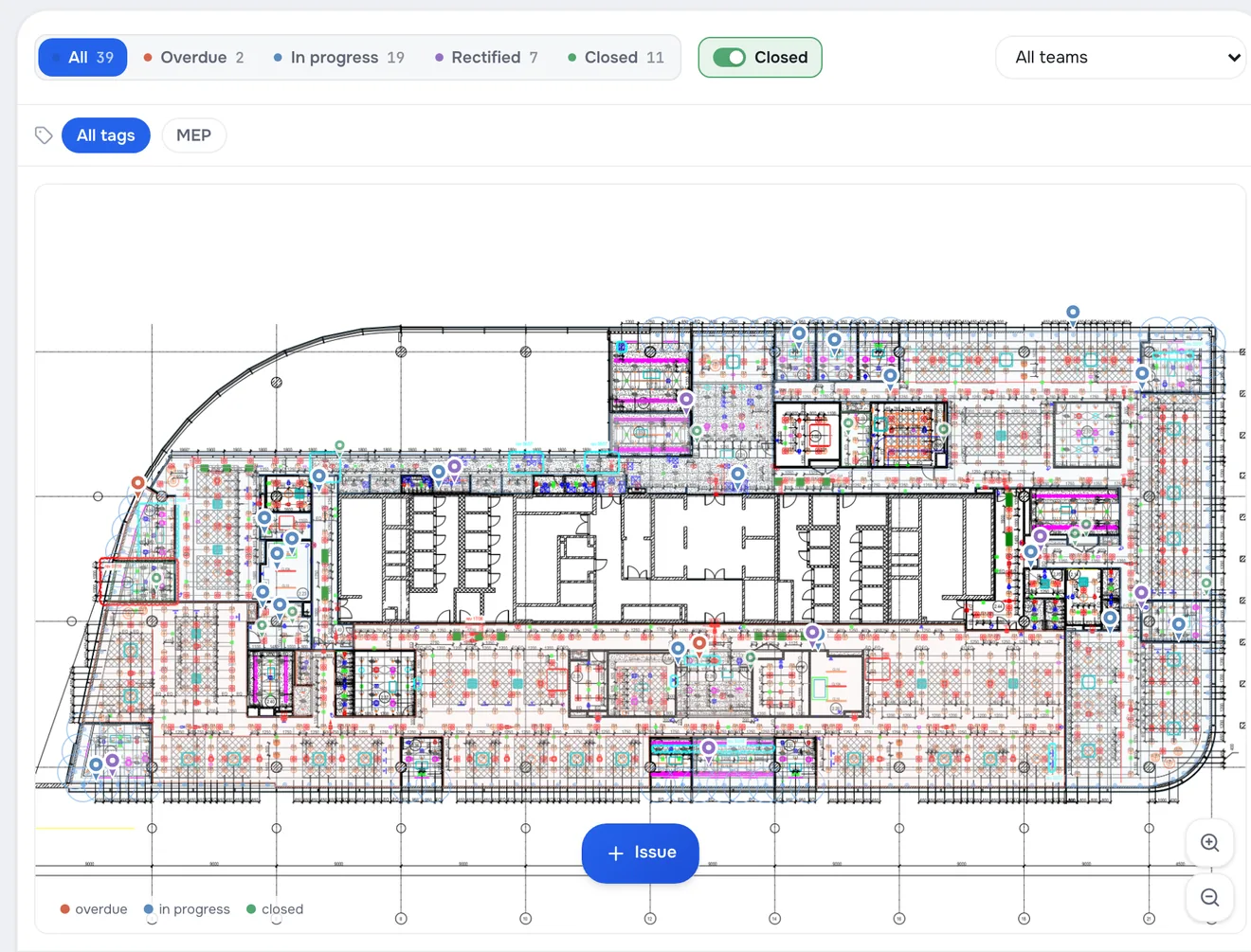Show In progress 19 issues

[338, 58]
